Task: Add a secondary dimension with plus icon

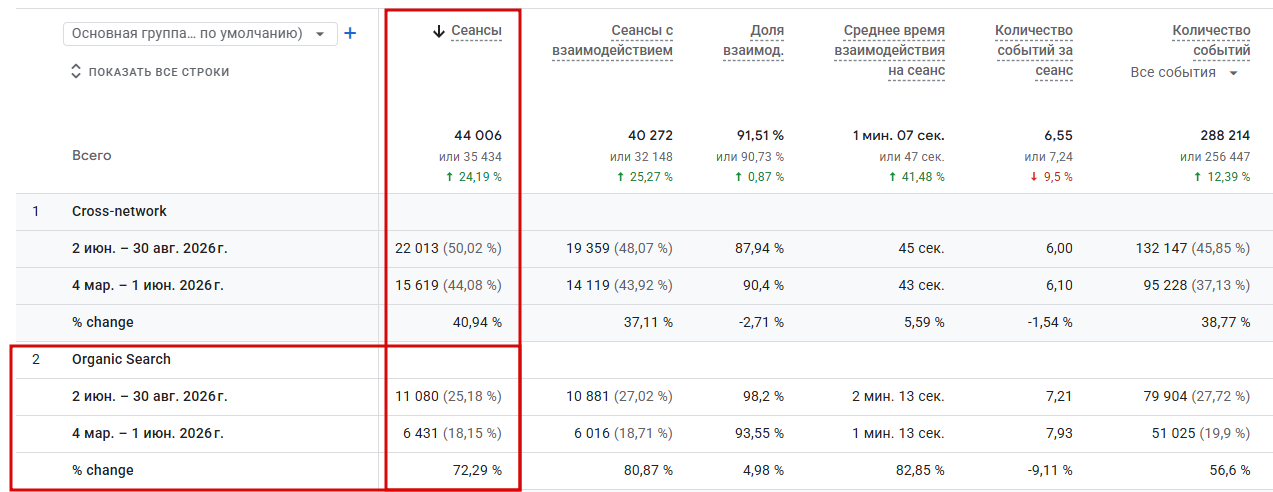Action: (x=350, y=33)
